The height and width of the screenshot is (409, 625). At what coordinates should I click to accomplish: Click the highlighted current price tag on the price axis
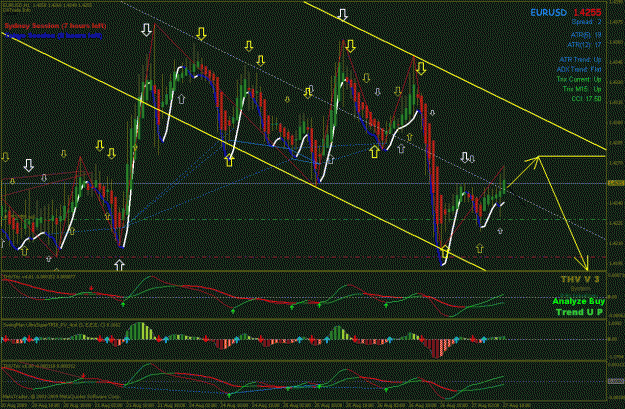614,183
